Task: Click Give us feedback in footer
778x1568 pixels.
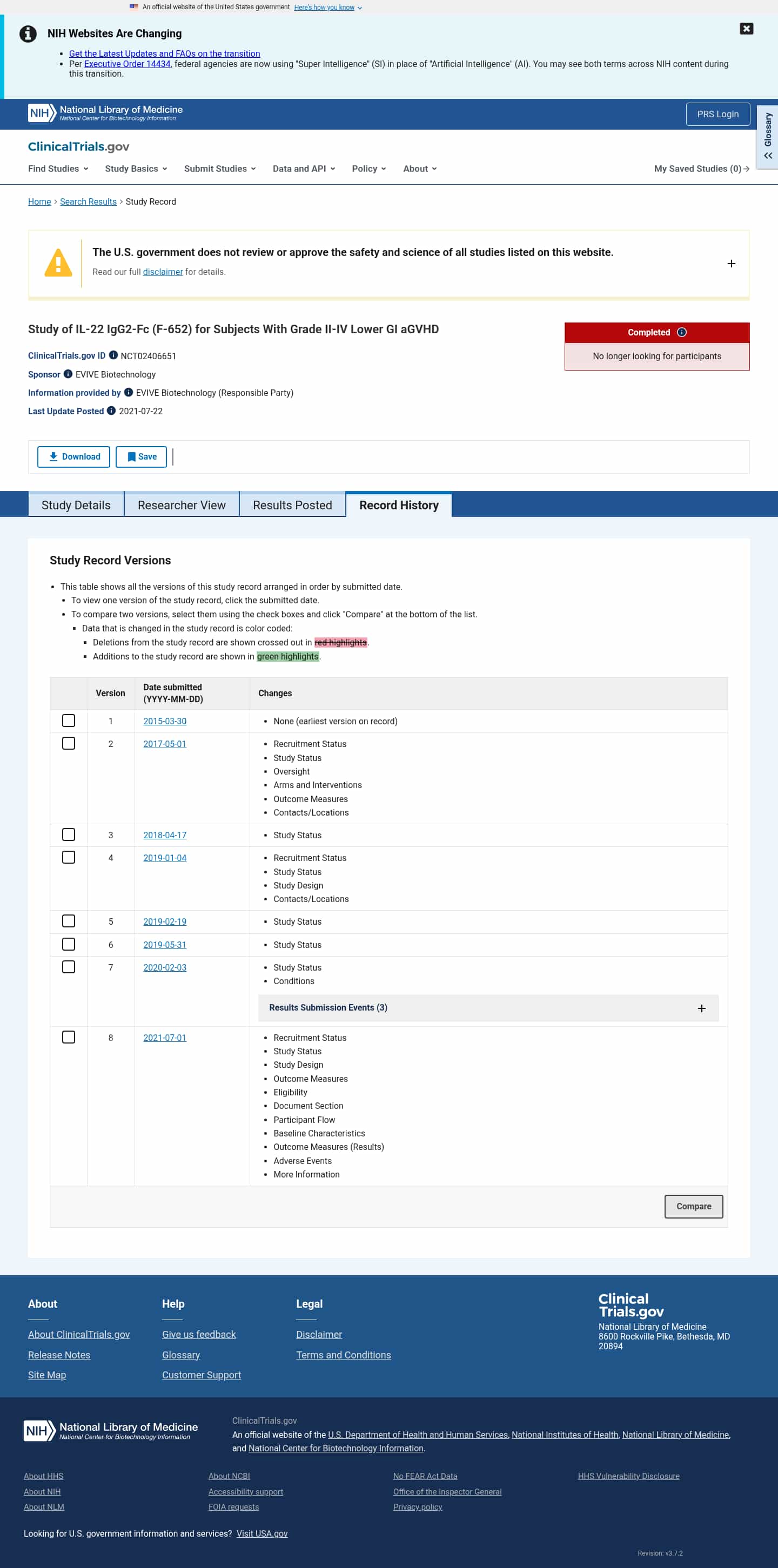Action: (198, 1334)
